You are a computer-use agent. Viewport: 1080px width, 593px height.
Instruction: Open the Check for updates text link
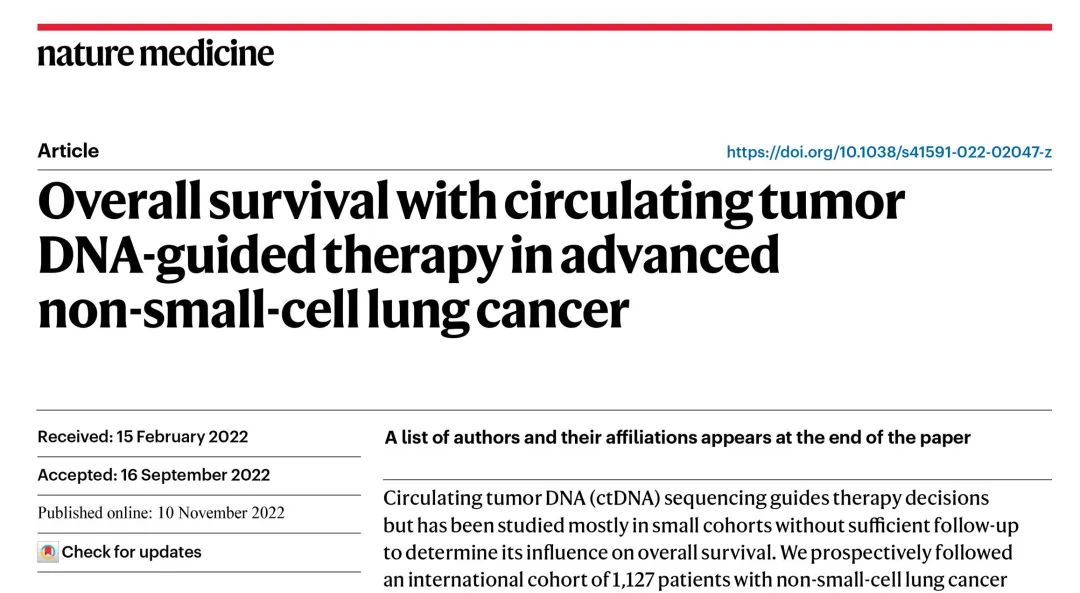pos(131,552)
